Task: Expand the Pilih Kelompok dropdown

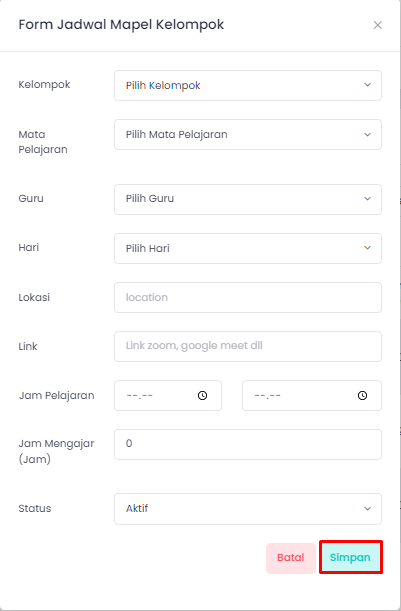Action: coord(248,85)
